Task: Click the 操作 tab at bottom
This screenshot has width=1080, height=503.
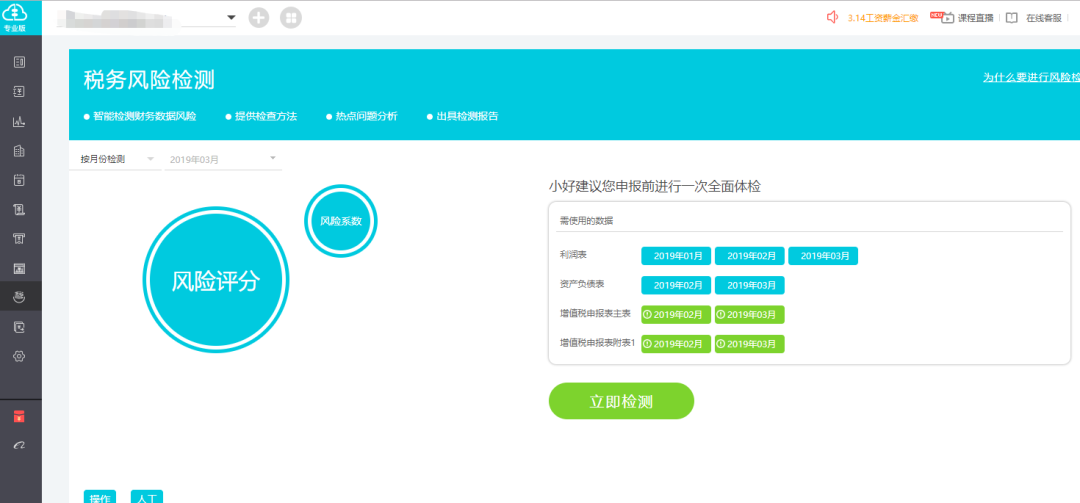Action: click(x=99, y=497)
